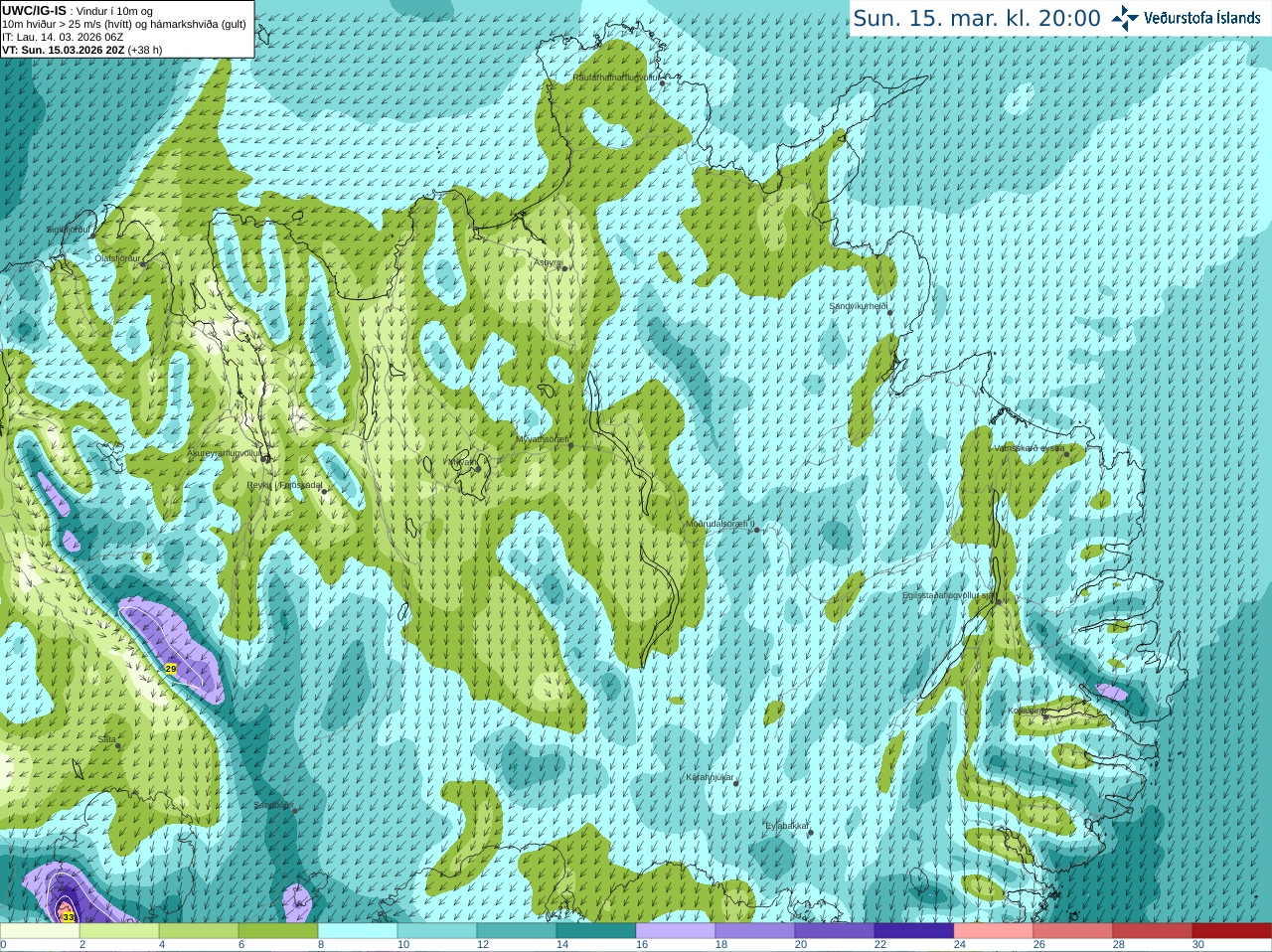
Task: Select the 30+ m/s dark red swatch
Action: click(x=1232, y=931)
